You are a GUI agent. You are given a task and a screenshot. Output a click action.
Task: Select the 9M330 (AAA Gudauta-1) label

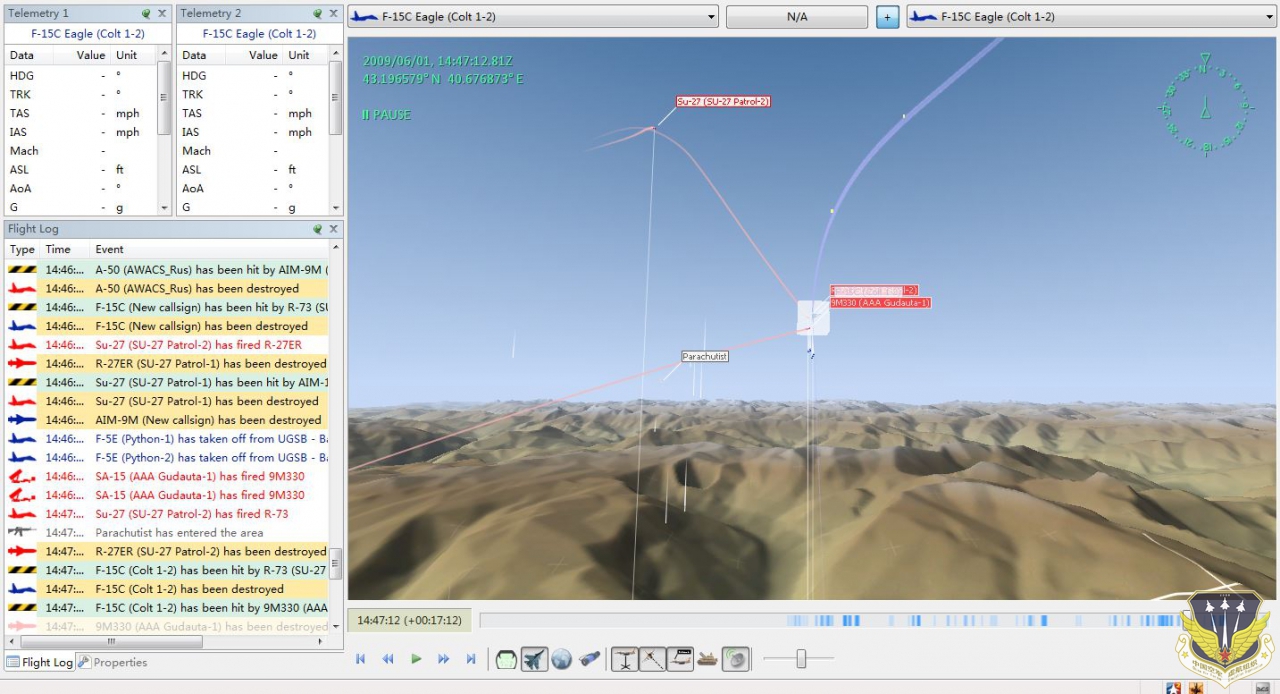[x=880, y=302]
